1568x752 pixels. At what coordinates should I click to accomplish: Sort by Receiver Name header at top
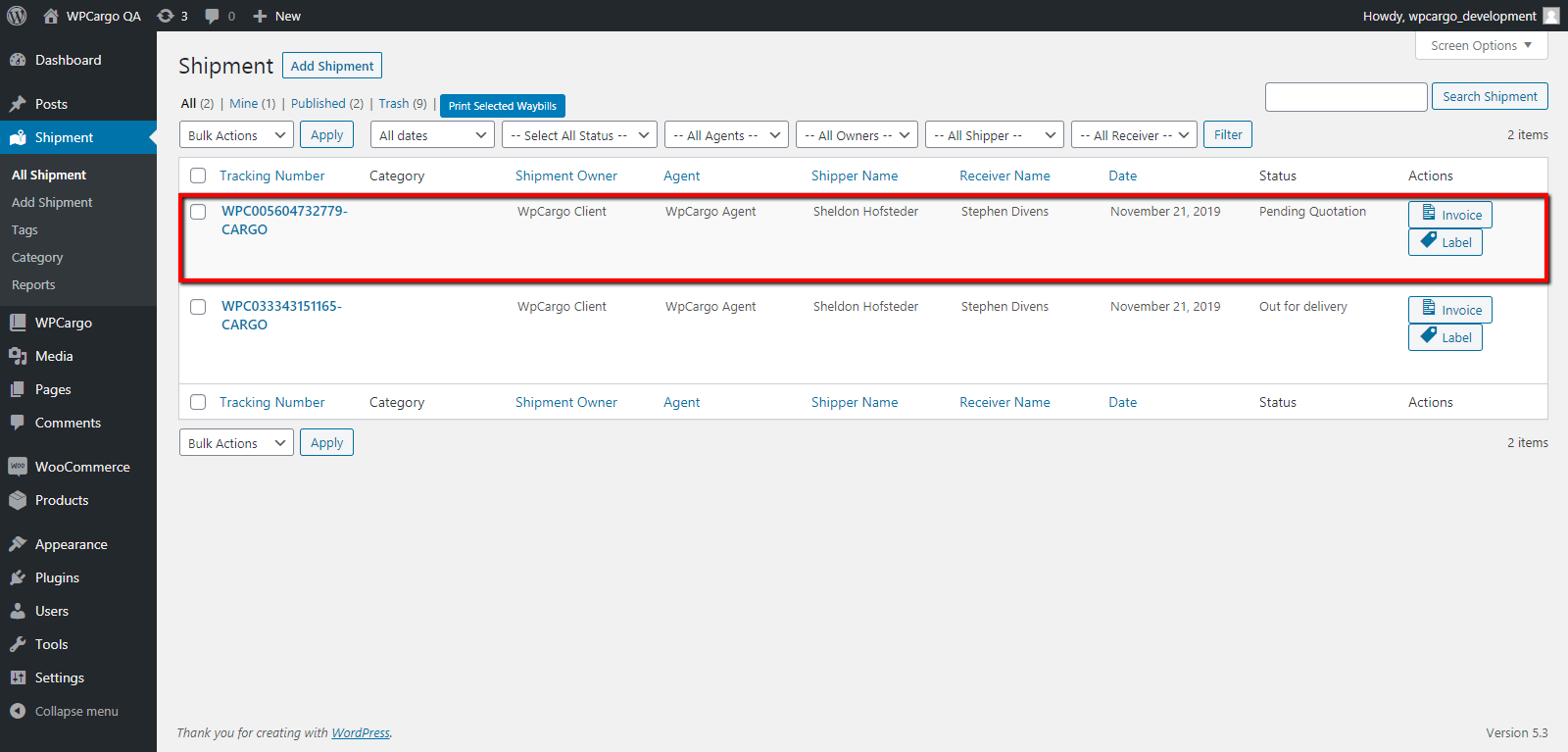click(1004, 175)
